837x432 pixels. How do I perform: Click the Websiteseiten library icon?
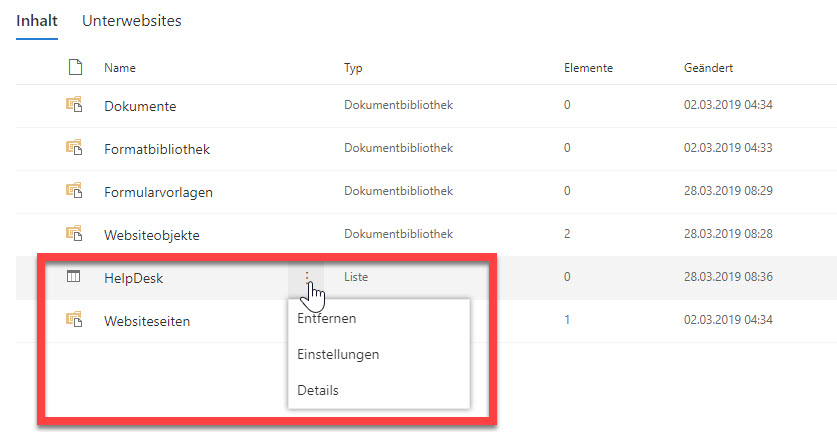74,319
